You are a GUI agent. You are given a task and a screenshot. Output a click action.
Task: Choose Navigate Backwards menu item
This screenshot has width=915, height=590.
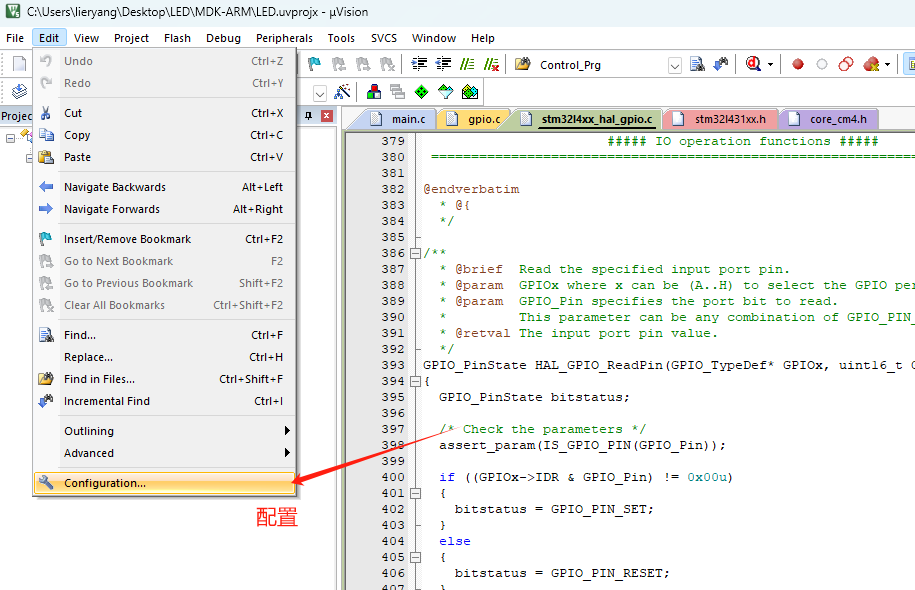[165, 187]
